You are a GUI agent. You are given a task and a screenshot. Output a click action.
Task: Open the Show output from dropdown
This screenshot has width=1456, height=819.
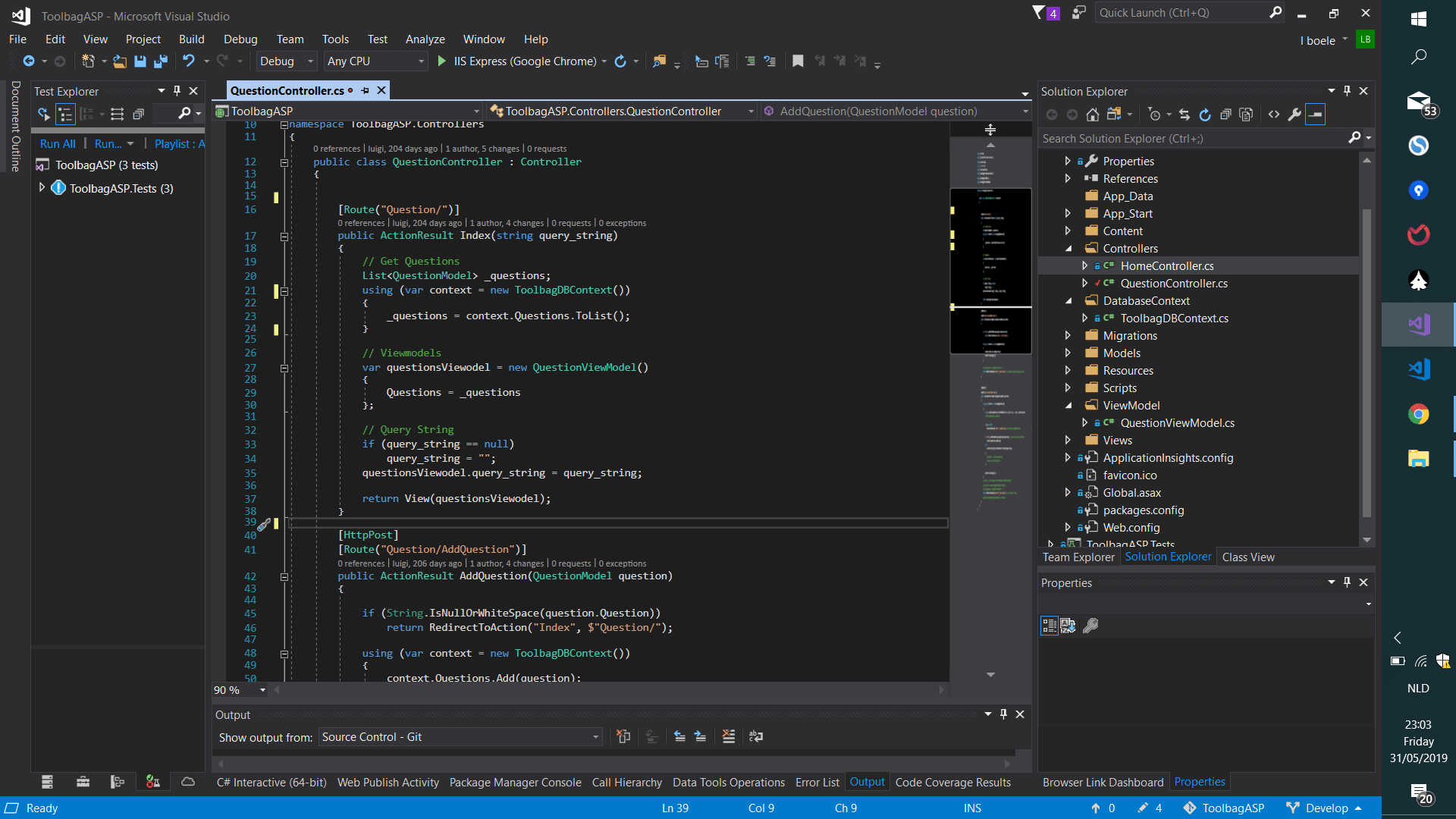click(x=460, y=737)
